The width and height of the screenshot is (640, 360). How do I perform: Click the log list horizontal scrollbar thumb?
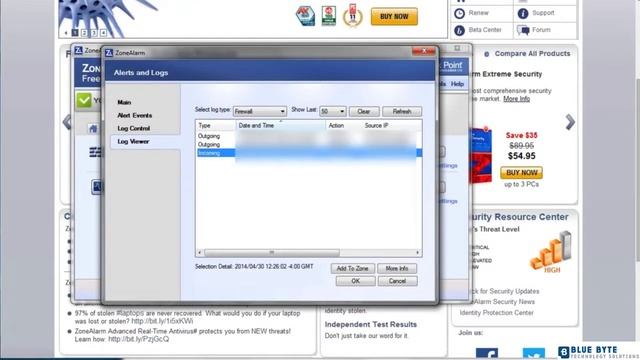[272, 253]
